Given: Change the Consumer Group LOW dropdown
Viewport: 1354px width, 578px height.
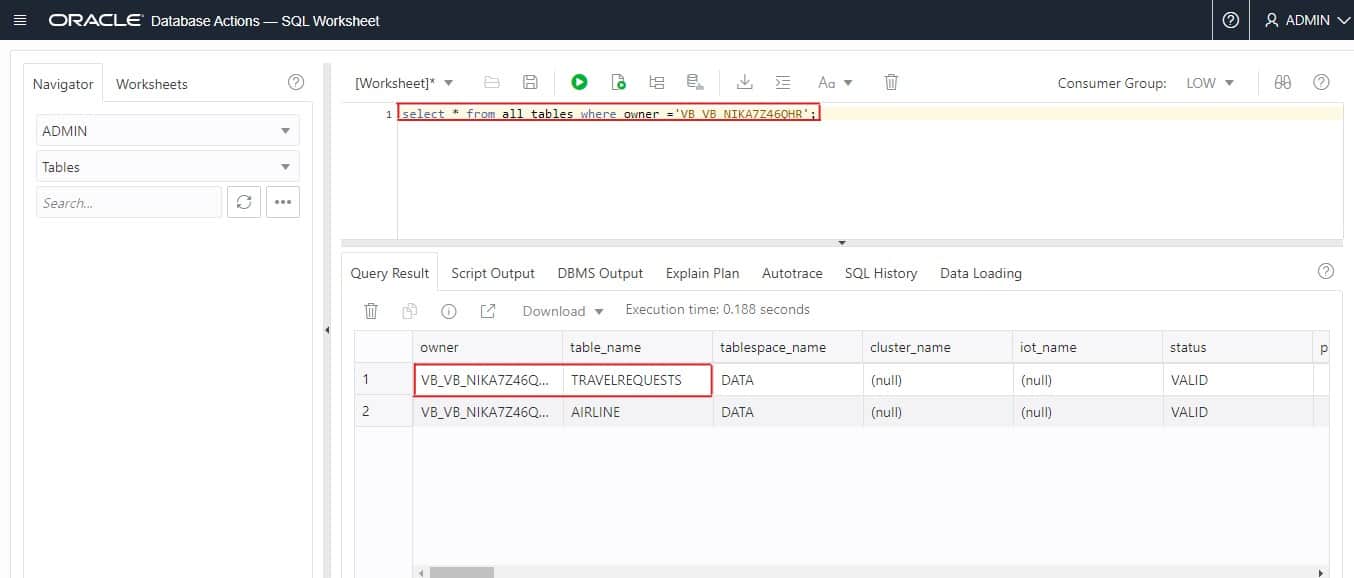Looking at the screenshot, I should pyautogui.click(x=1210, y=83).
